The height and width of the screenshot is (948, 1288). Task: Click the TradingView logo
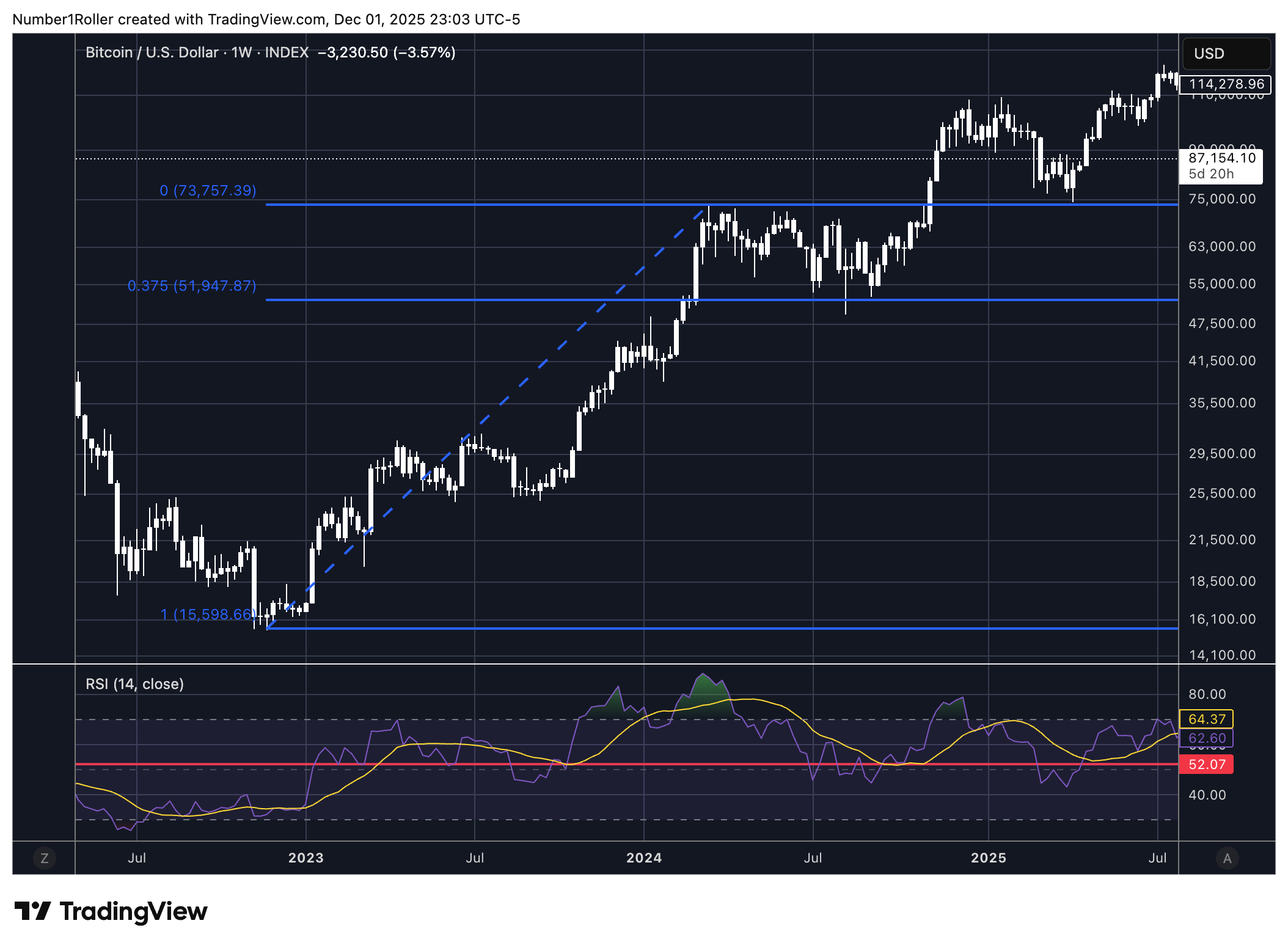click(111, 911)
